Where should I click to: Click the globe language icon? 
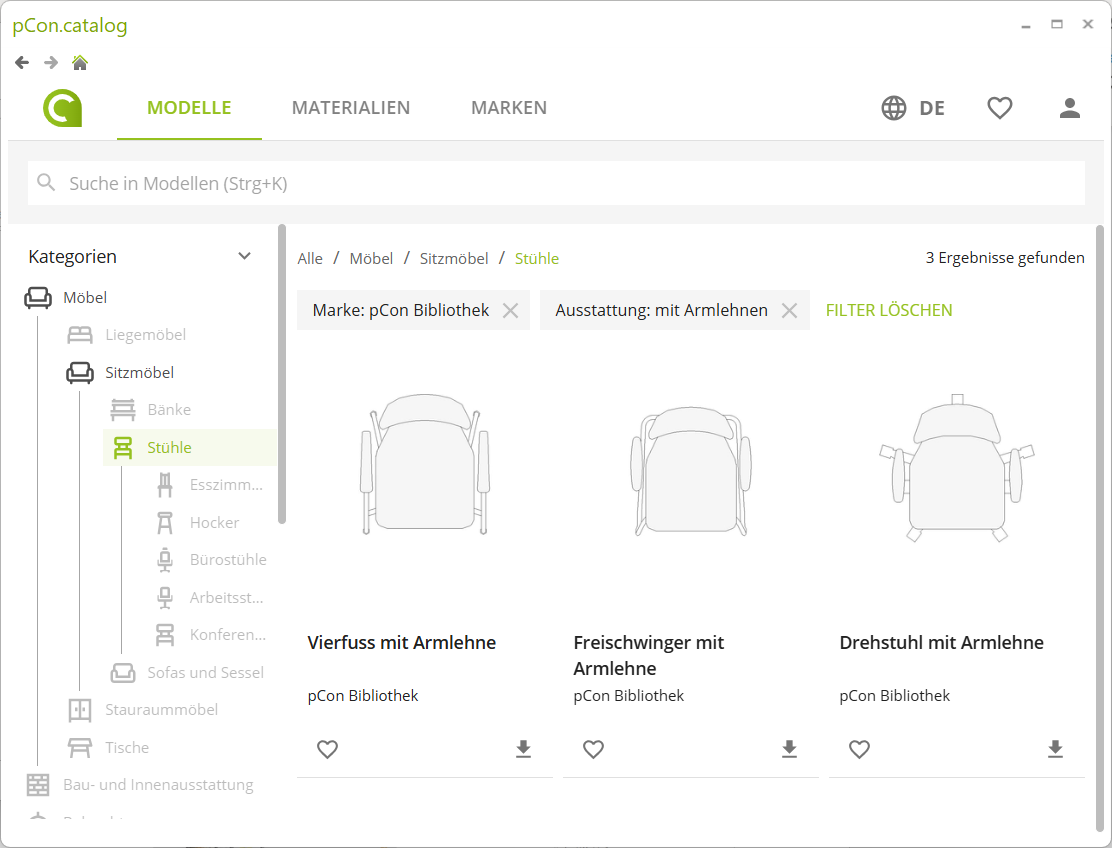pos(894,108)
